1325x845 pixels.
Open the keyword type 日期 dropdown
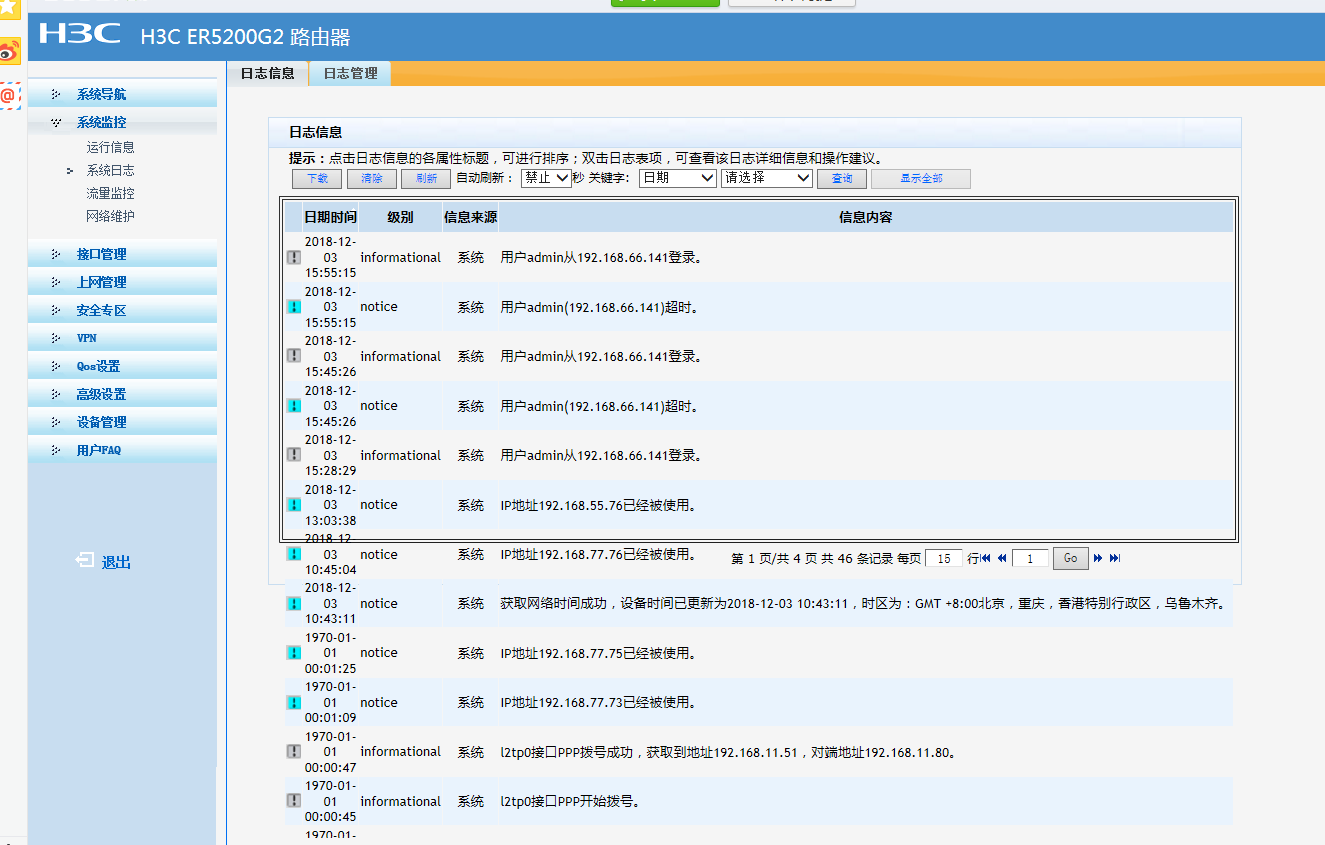(678, 178)
